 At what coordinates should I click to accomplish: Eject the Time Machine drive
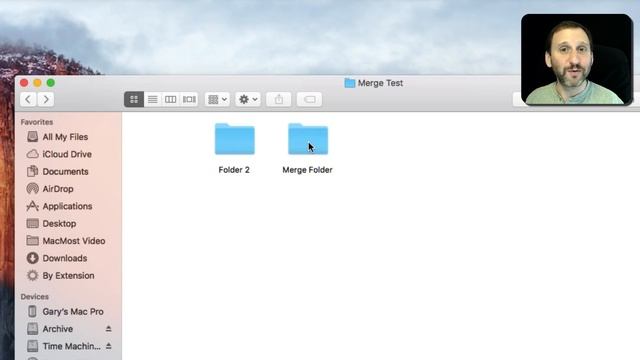tap(109, 346)
